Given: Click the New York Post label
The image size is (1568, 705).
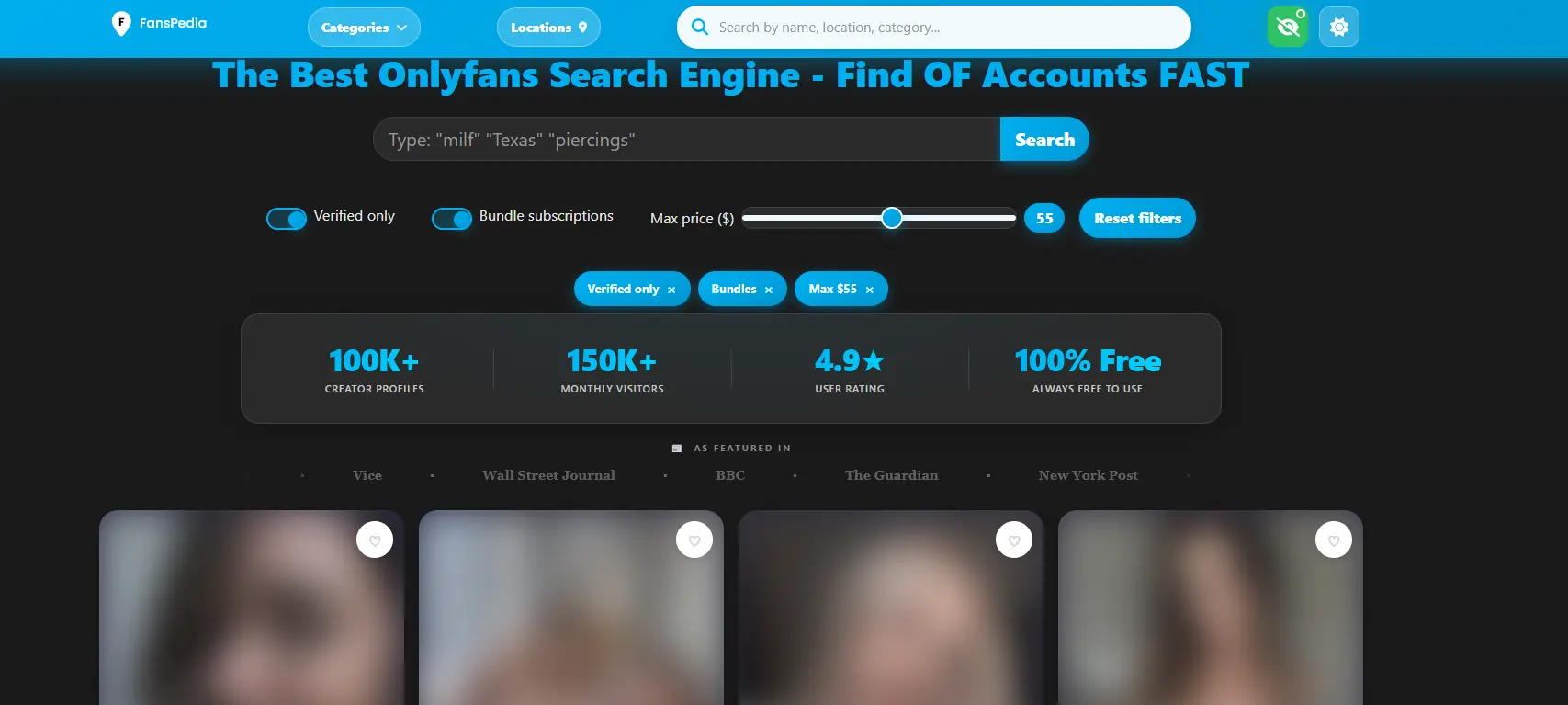Looking at the screenshot, I should coord(1089,475).
